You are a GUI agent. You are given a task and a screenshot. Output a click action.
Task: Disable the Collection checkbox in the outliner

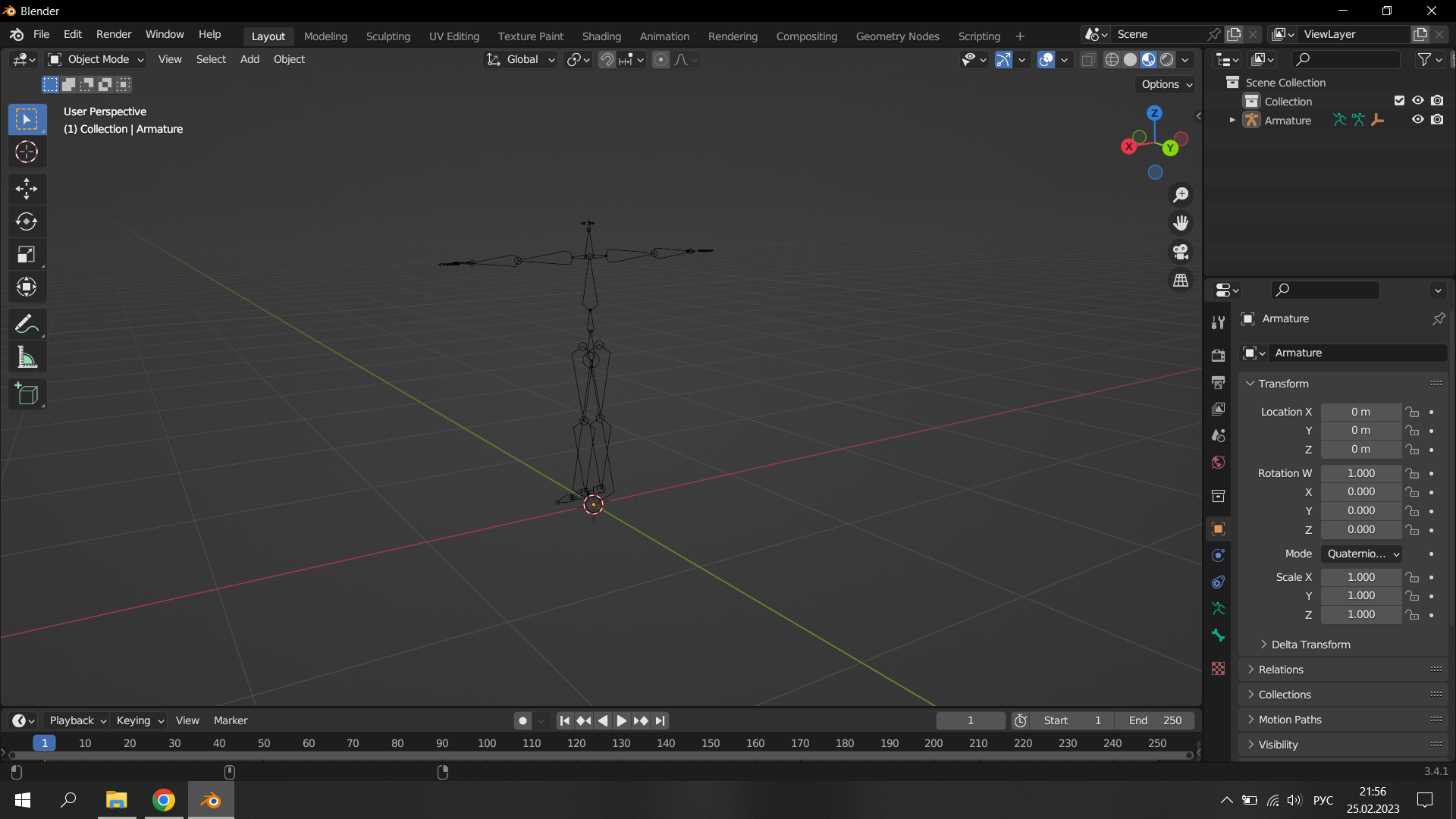click(1399, 100)
